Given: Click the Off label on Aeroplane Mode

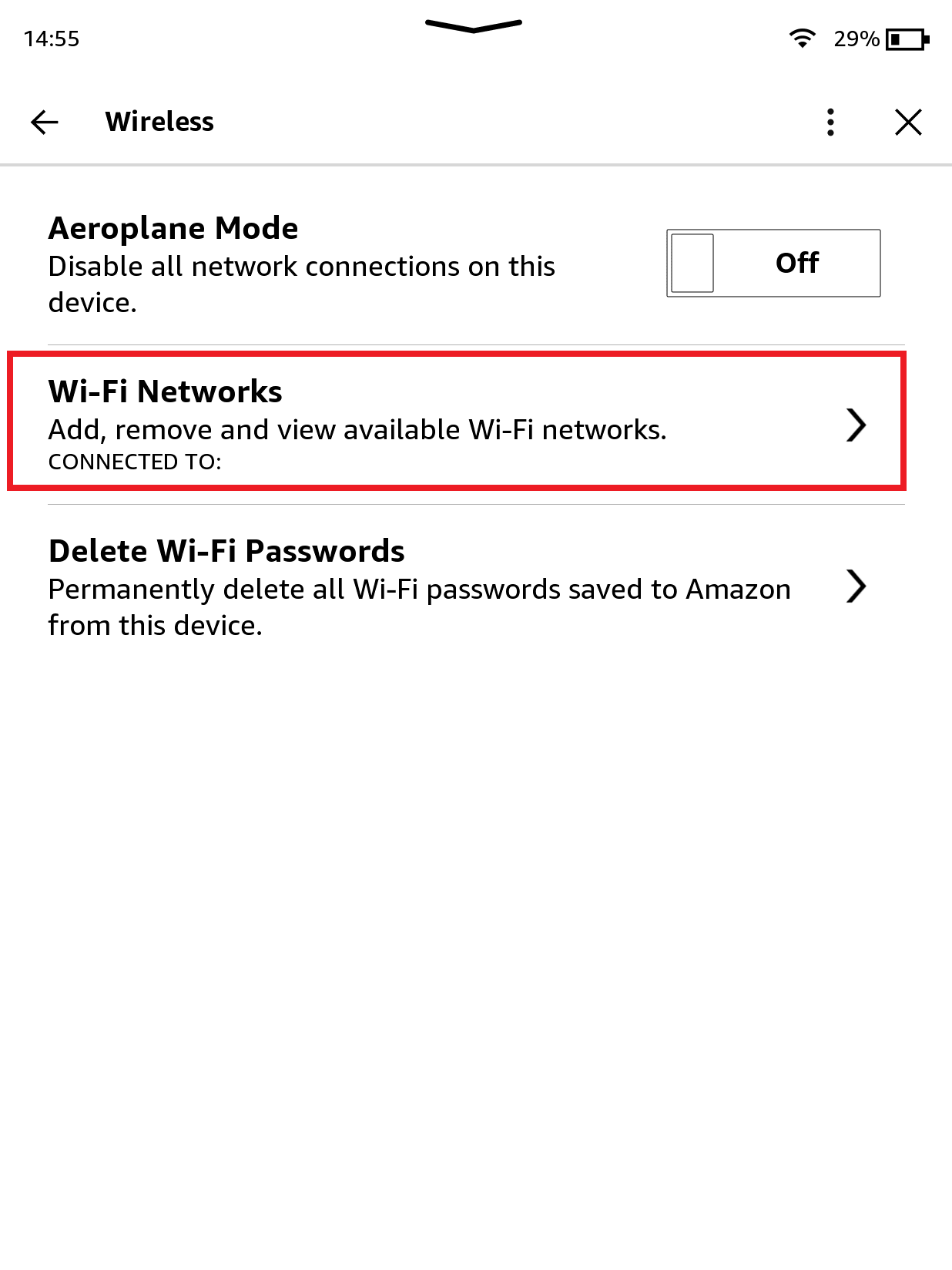Looking at the screenshot, I should (x=796, y=263).
